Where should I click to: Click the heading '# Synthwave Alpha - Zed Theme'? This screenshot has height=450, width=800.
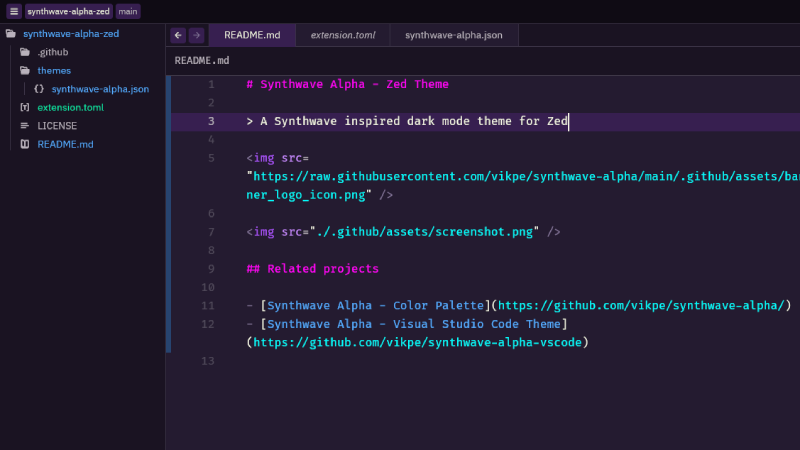(x=347, y=84)
